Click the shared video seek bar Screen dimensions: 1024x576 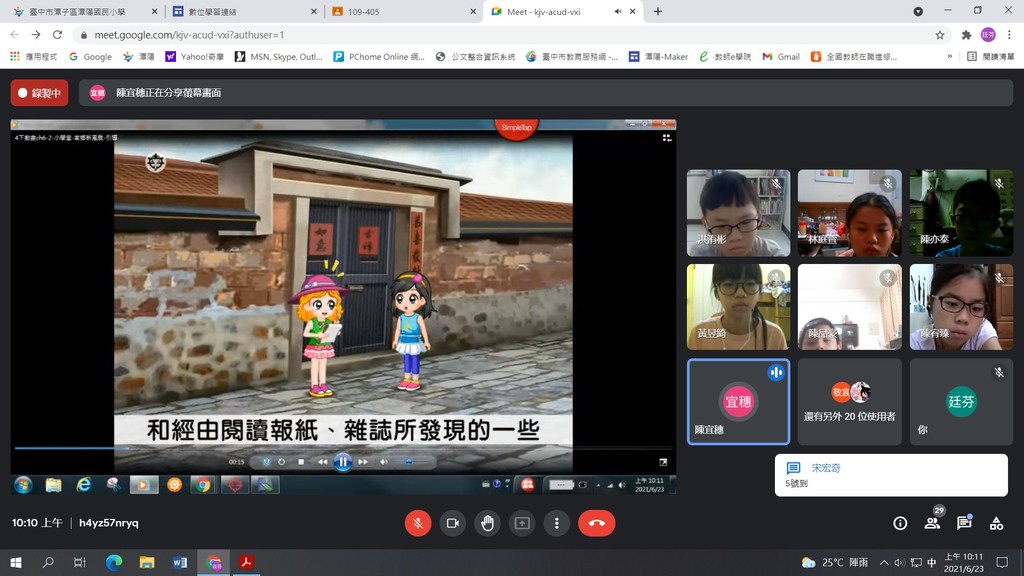click(x=343, y=448)
